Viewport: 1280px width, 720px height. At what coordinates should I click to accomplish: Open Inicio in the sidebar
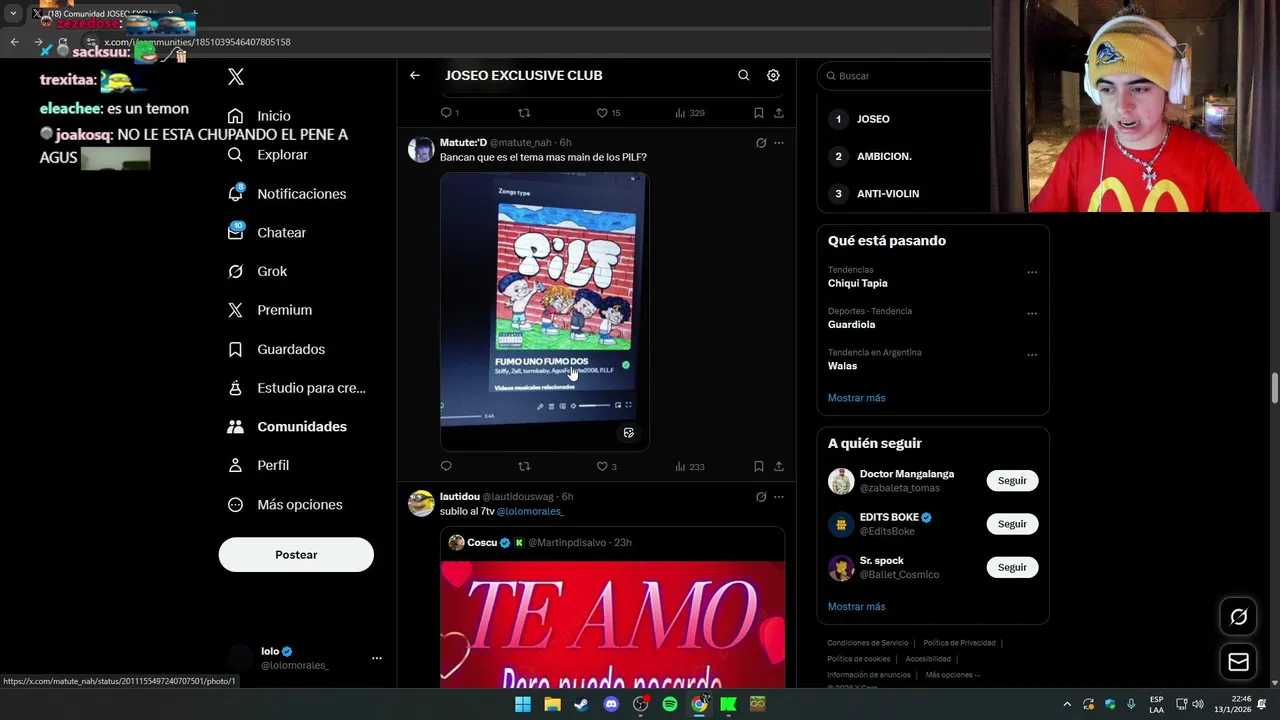pyautogui.click(x=260, y=116)
